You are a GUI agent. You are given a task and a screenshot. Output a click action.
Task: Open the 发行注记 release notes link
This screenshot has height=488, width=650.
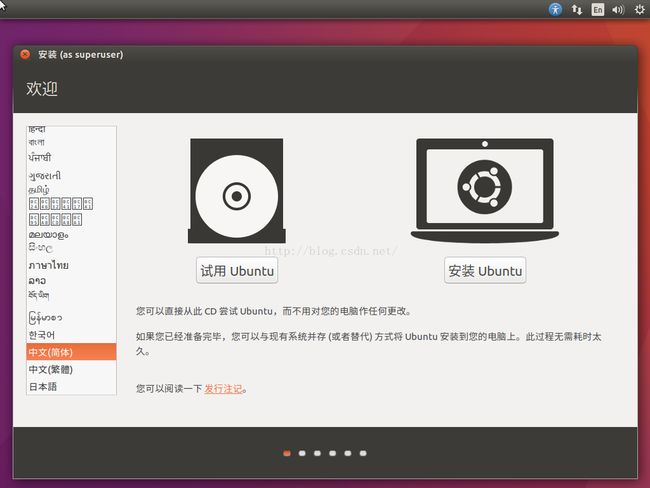(223, 388)
